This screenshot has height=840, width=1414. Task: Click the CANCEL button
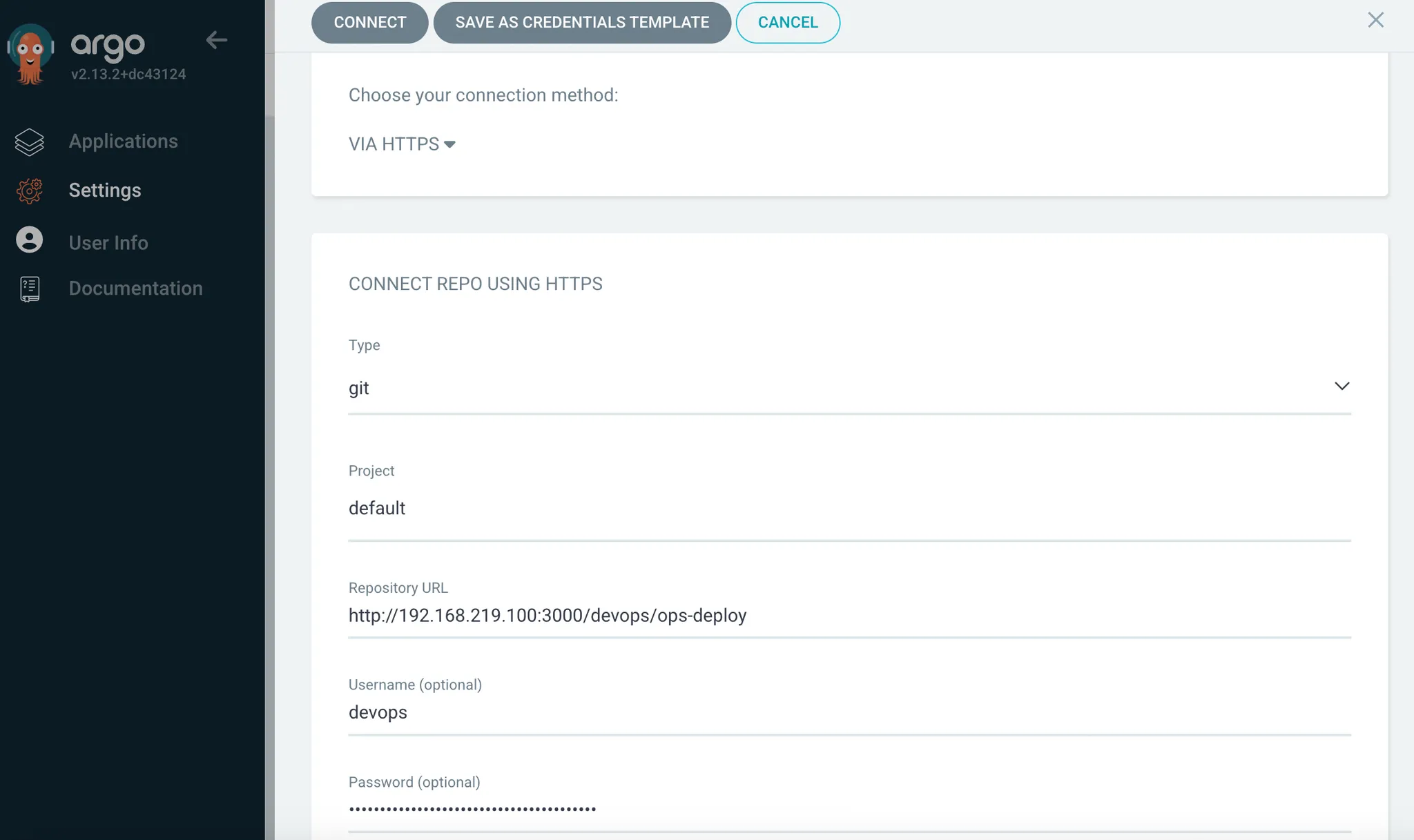click(787, 23)
